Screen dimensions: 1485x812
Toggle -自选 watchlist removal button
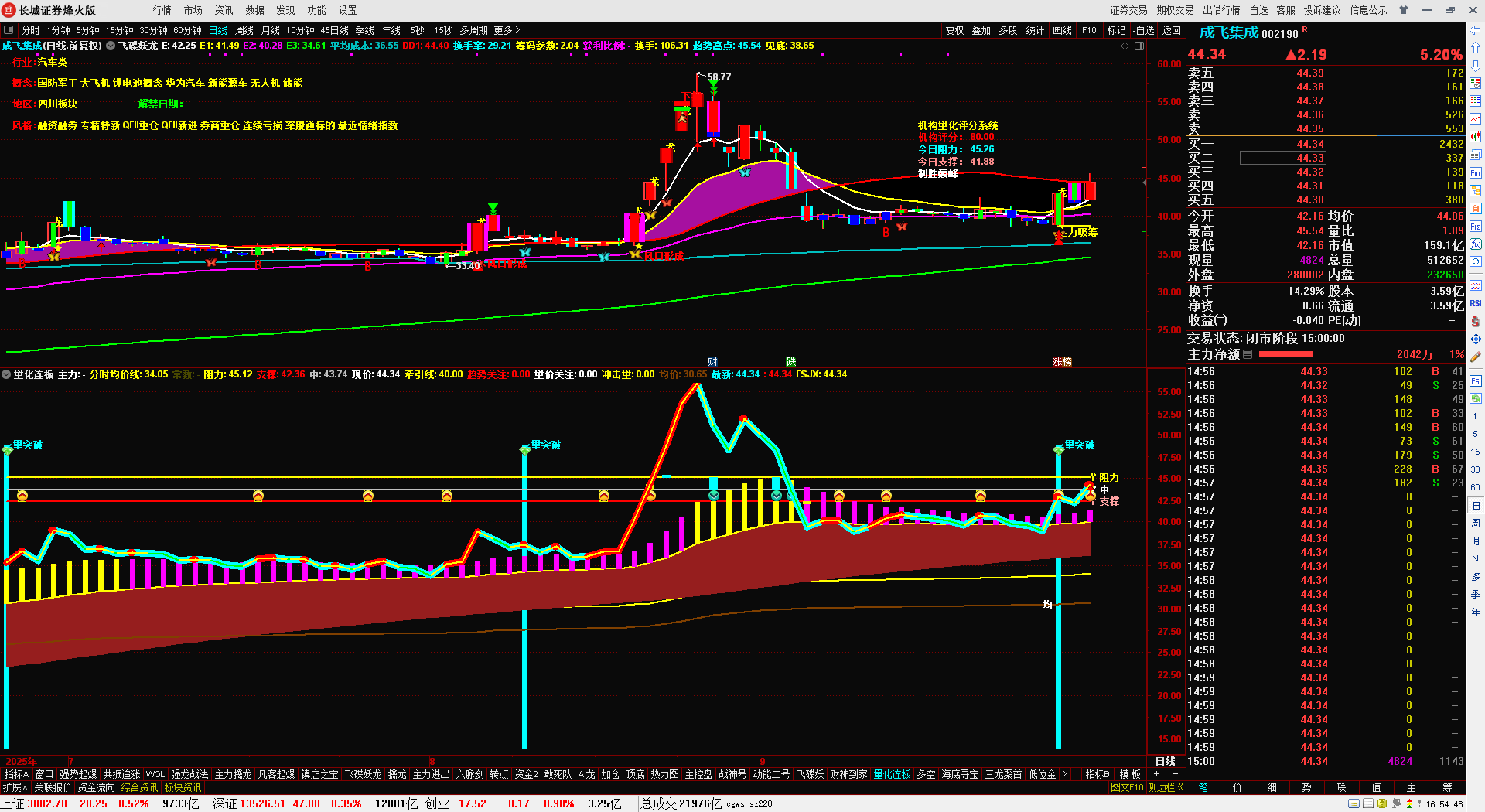pyautogui.click(x=1144, y=30)
